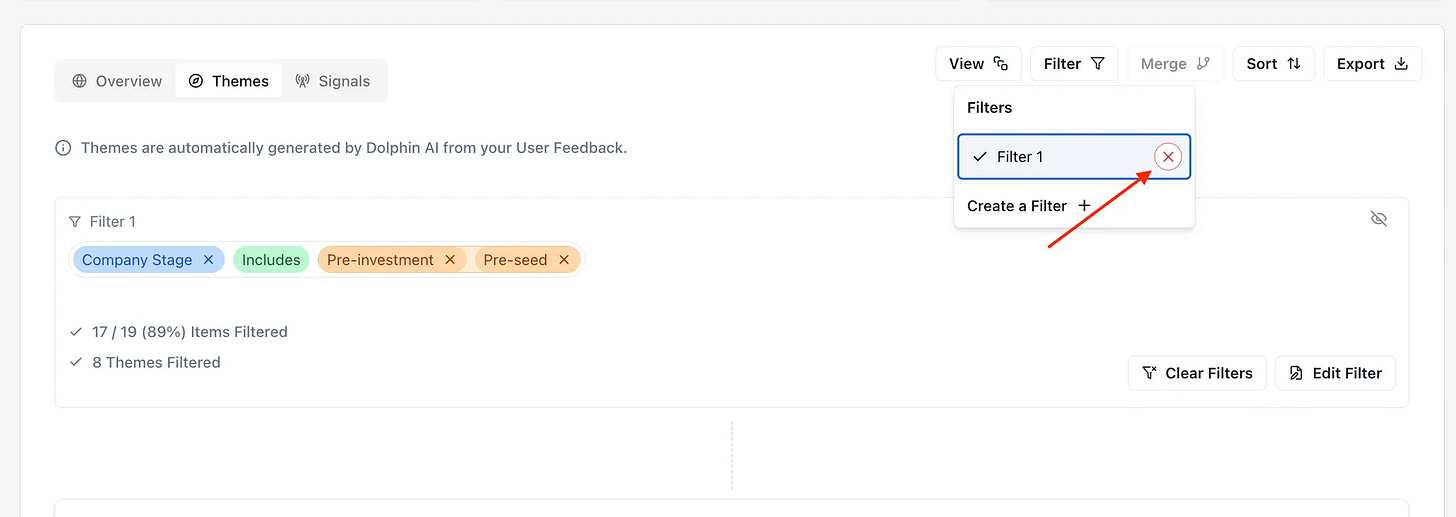Switch to the Overview tab
Image resolution: width=1456 pixels, height=517 pixels.
[x=117, y=81]
